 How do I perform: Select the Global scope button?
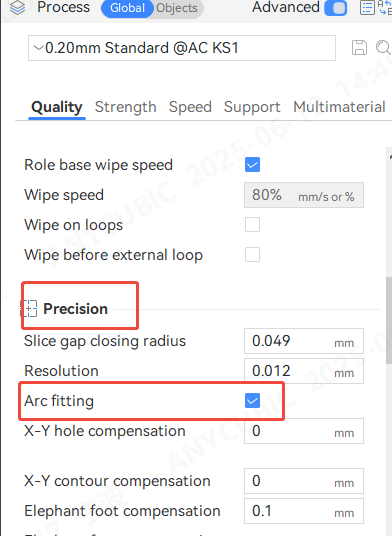point(127,8)
